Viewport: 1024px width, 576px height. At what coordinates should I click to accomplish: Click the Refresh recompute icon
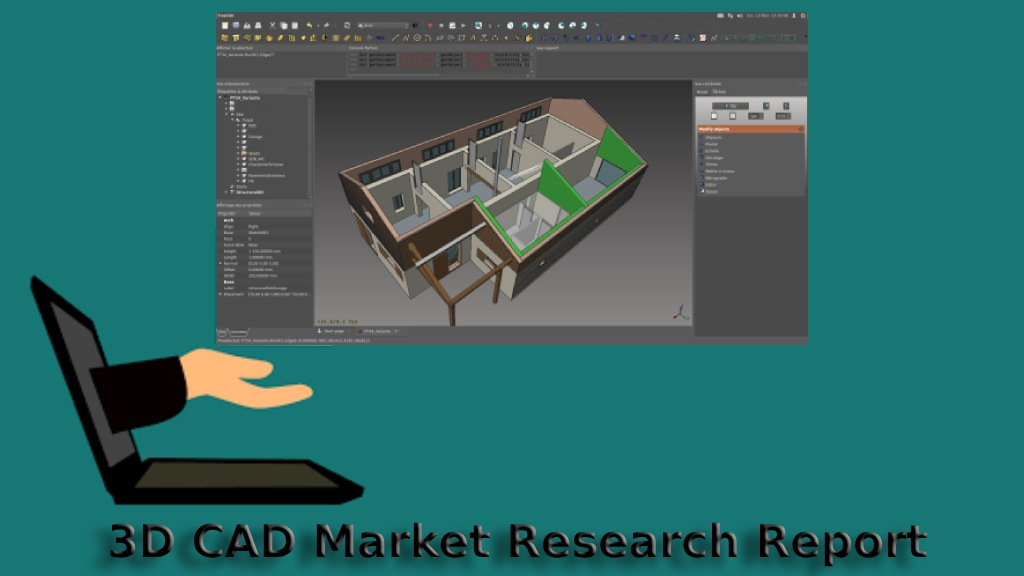click(347, 25)
